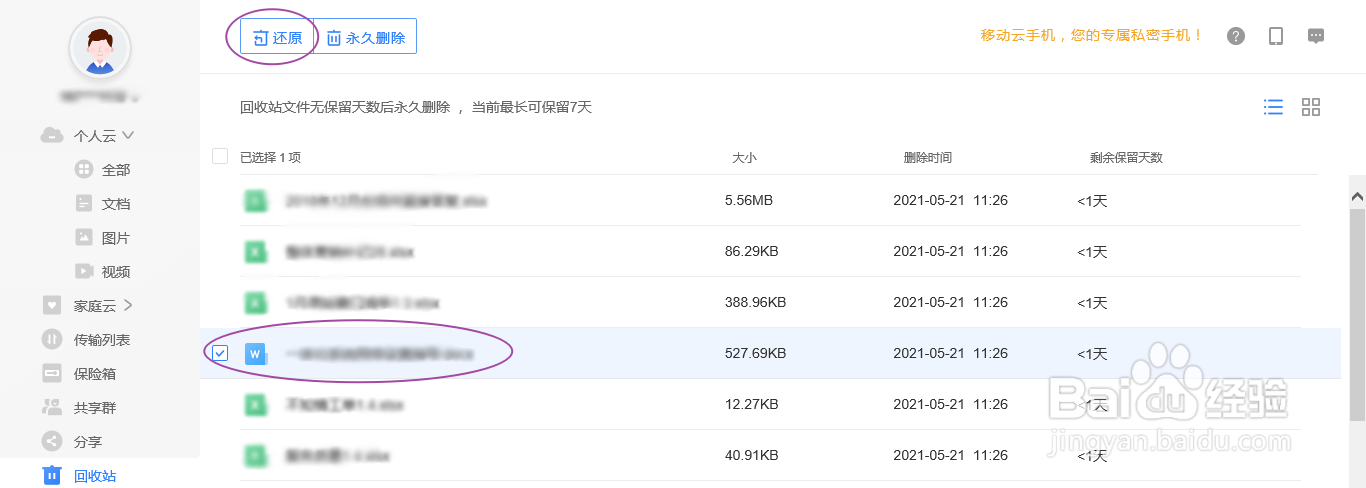This screenshot has width=1366, height=488.
Task: Switch to list view layout
Action: (x=1273, y=107)
